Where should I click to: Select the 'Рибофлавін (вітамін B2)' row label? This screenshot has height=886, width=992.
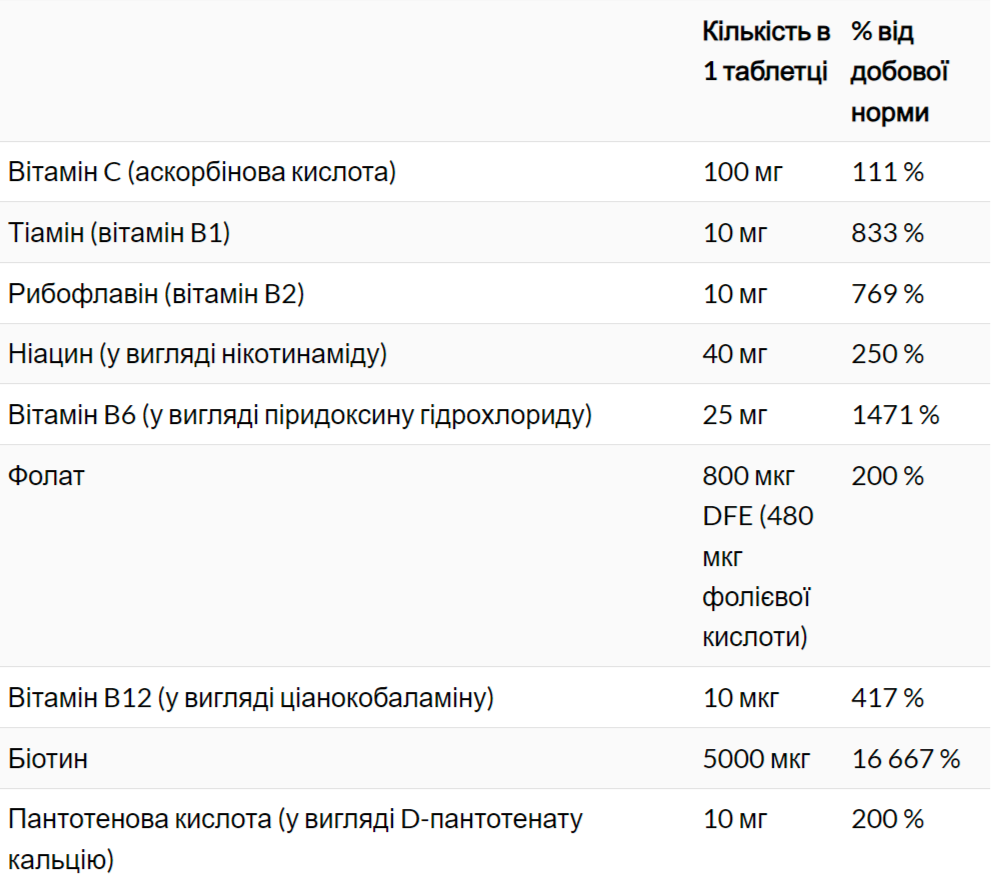pos(156,294)
